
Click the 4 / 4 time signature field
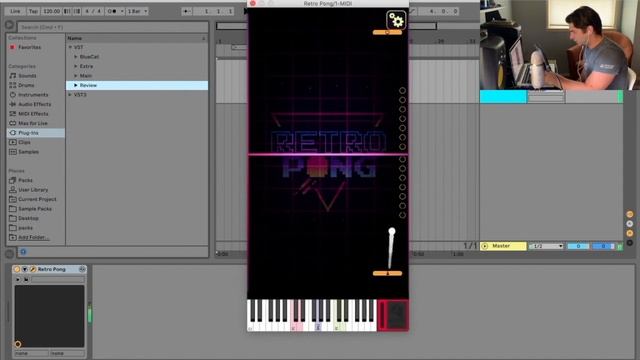(93, 11)
